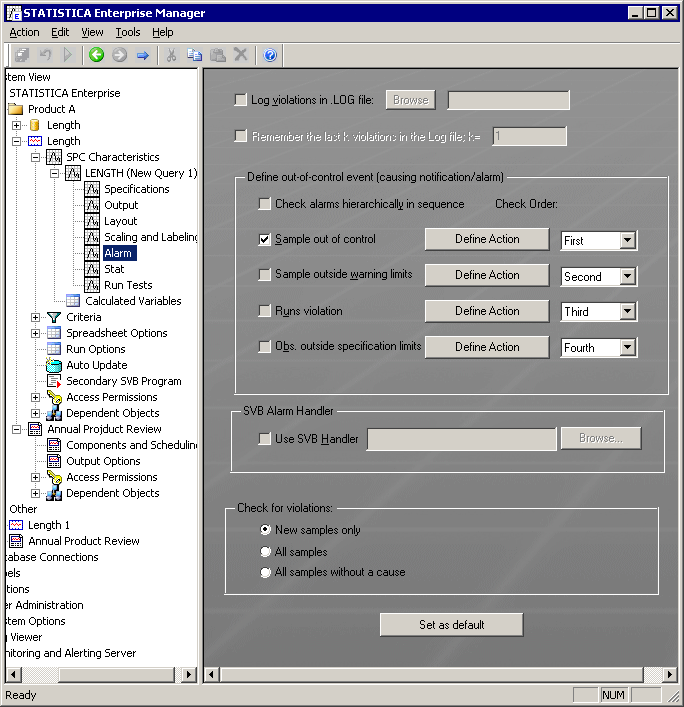Select Scaling and Labeling tree item
Screen dimensions: 684x707
[x=151, y=237]
